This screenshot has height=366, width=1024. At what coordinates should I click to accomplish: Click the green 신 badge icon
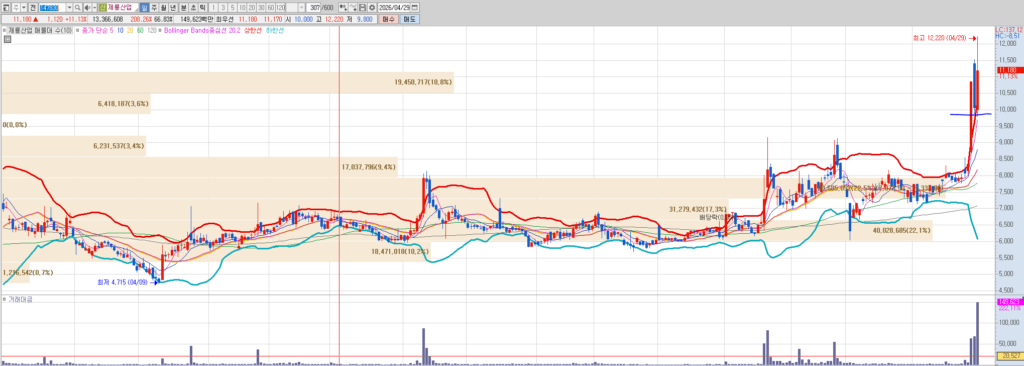click(x=103, y=7)
